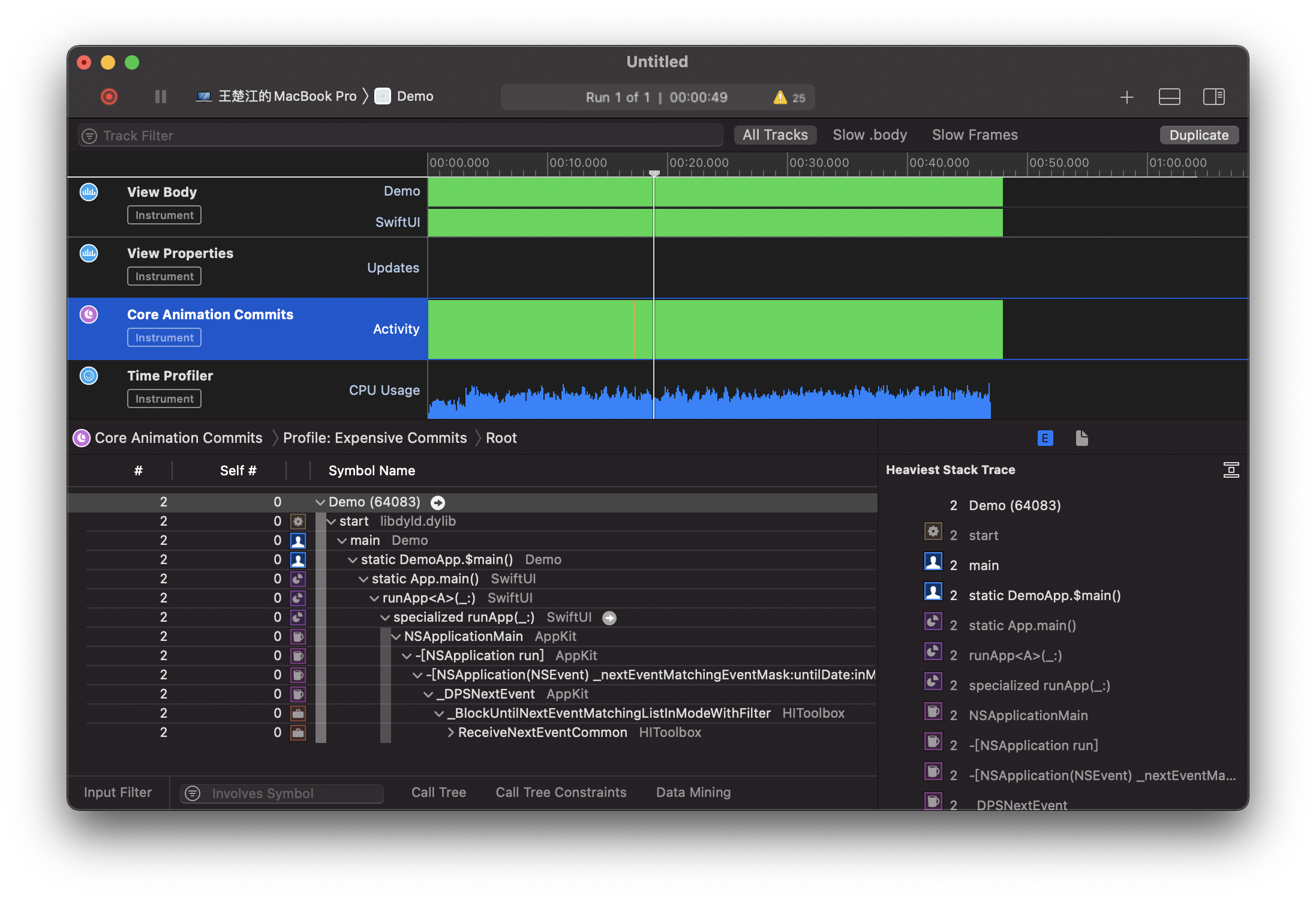Click the warning triangle with 25 issues
This screenshot has height=899, width=1316.
(780, 97)
